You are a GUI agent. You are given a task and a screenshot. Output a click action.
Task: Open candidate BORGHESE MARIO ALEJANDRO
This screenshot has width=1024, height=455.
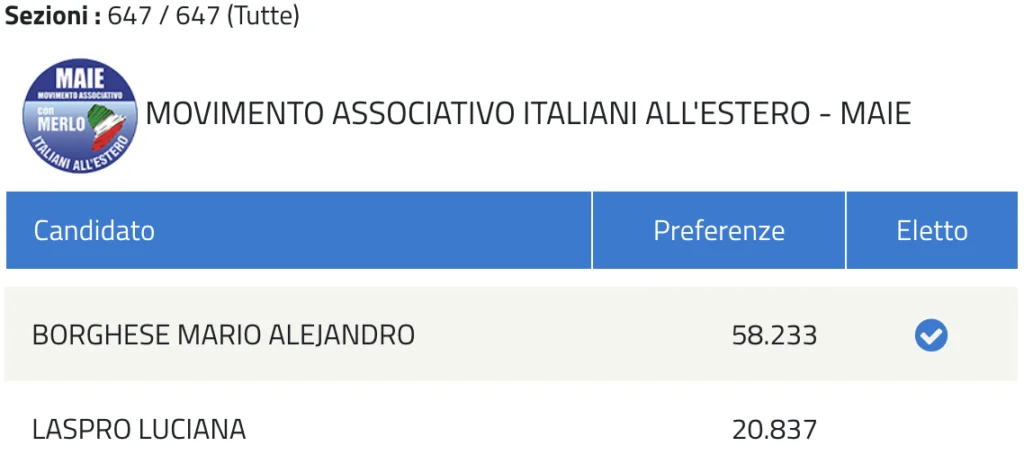pos(223,335)
